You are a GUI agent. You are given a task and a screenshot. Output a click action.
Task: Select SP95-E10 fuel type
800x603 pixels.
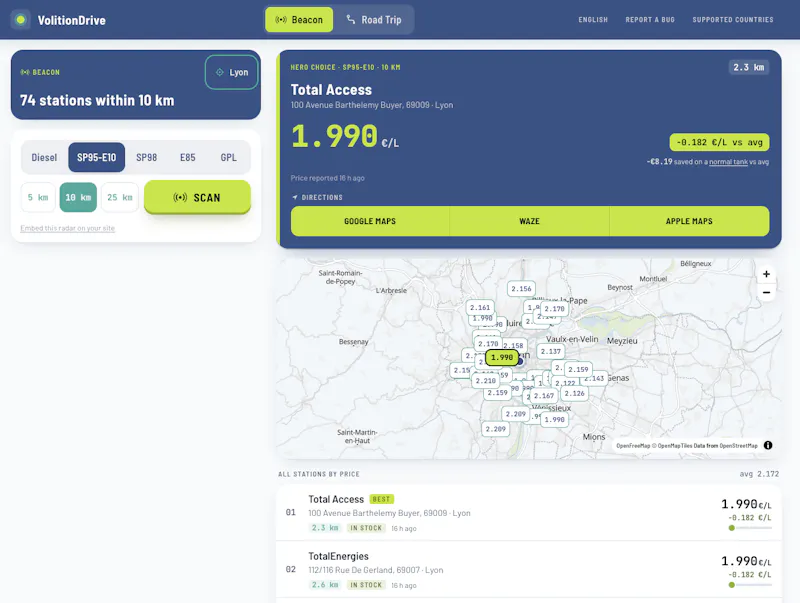96,157
